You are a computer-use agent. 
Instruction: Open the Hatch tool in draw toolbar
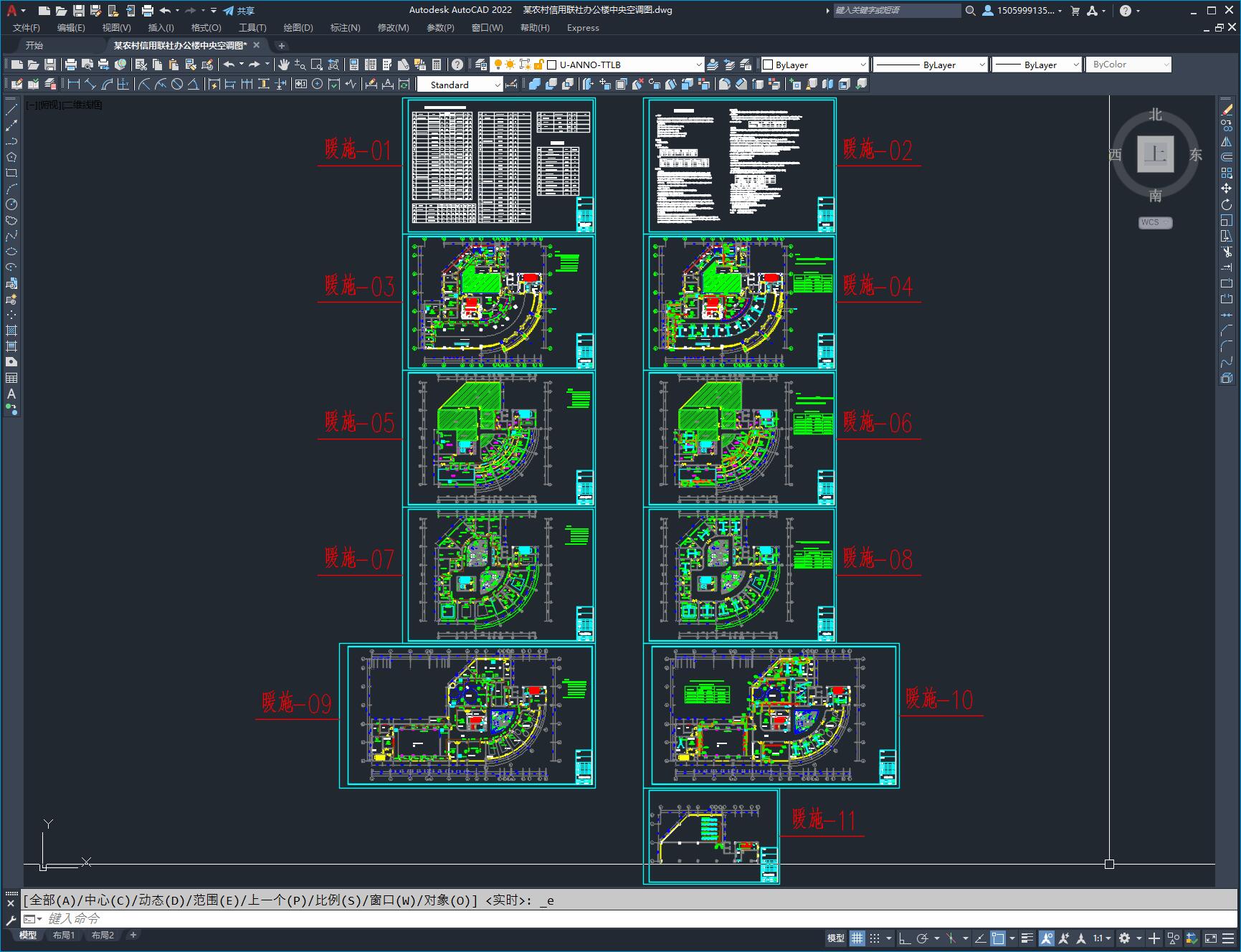coord(11,330)
